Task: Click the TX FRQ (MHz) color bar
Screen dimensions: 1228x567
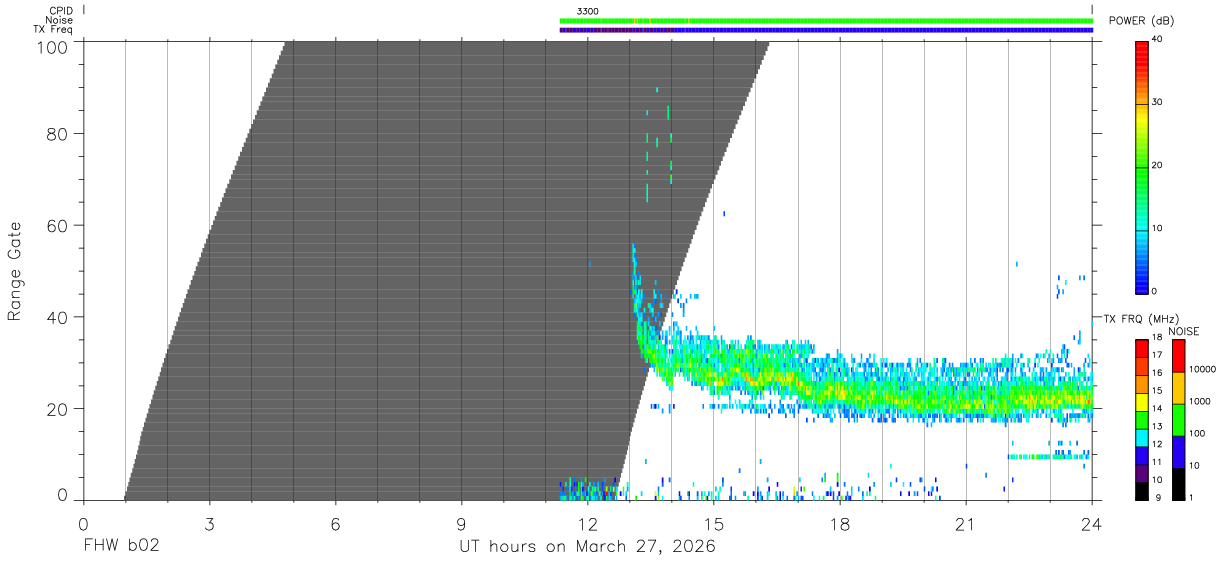Action: [1141, 419]
